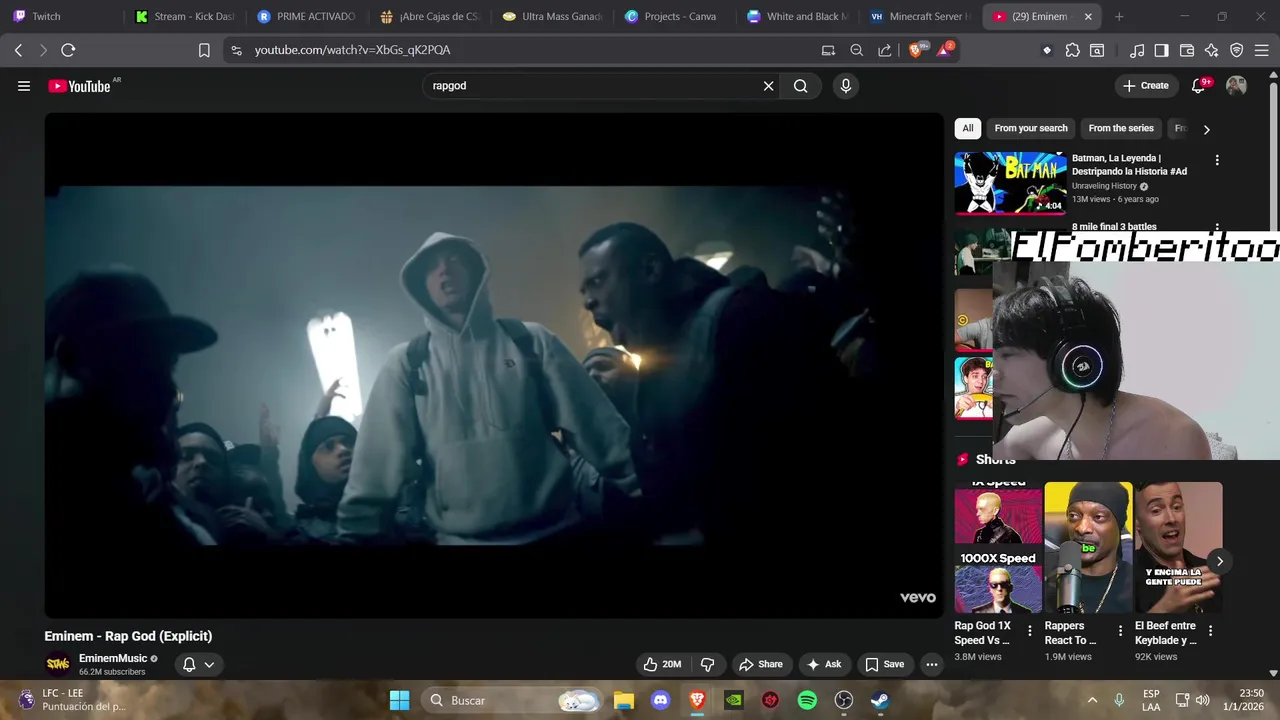This screenshot has width=1280, height=720.
Task: Open more actions three-dot menu
Action: [x=932, y=664]
